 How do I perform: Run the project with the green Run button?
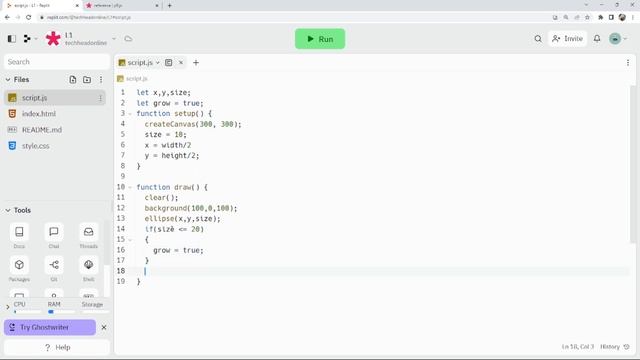tap(320, 39)
